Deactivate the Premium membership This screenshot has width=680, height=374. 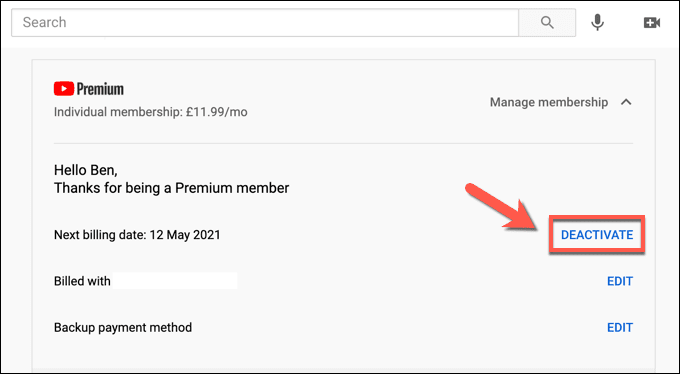click(x=597, y=235)
